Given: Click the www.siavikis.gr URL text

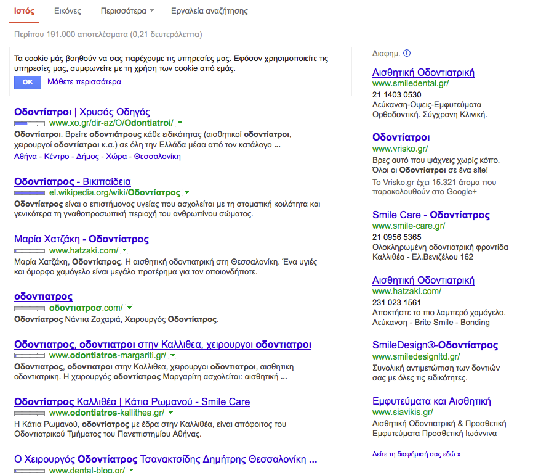Looking at the screenshot, I should pyautogui.click(x=402, y=412).
